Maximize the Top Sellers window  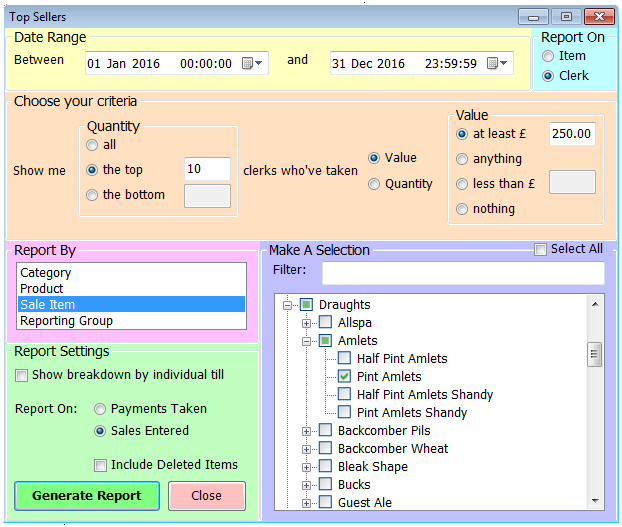[x=566, y=17]
